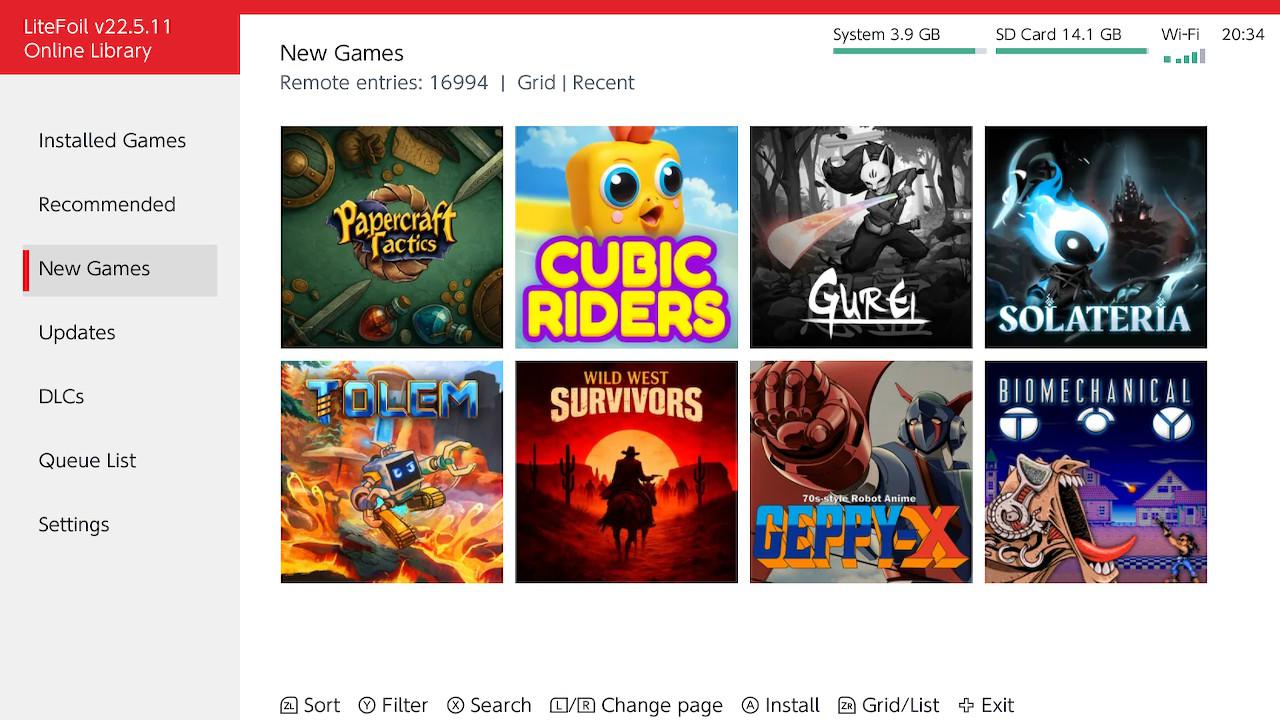The height and width of the screenshot is (720, 1280).
Task: Pick the Geppy-X game cover
Action: point(861,472)
